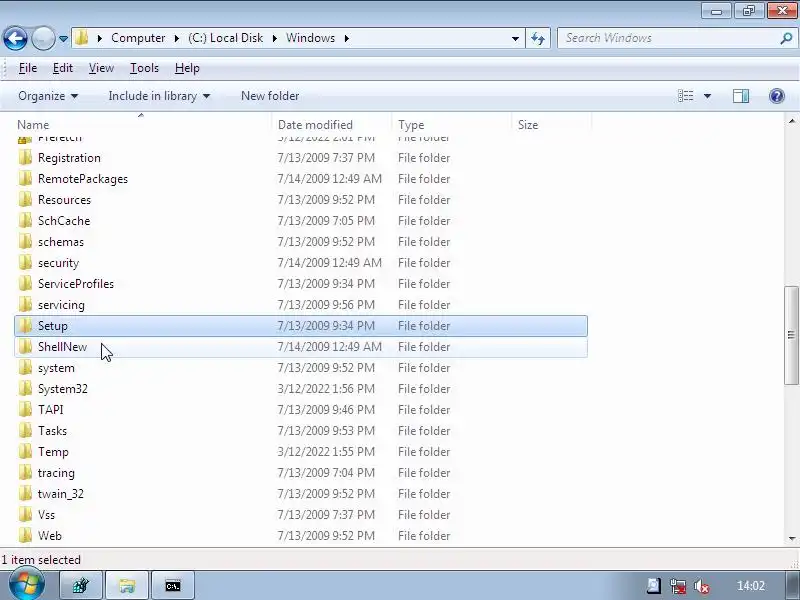Click the Windows breadcrumb segment
This screenshot has height=600, width=800.
(310, 38)
